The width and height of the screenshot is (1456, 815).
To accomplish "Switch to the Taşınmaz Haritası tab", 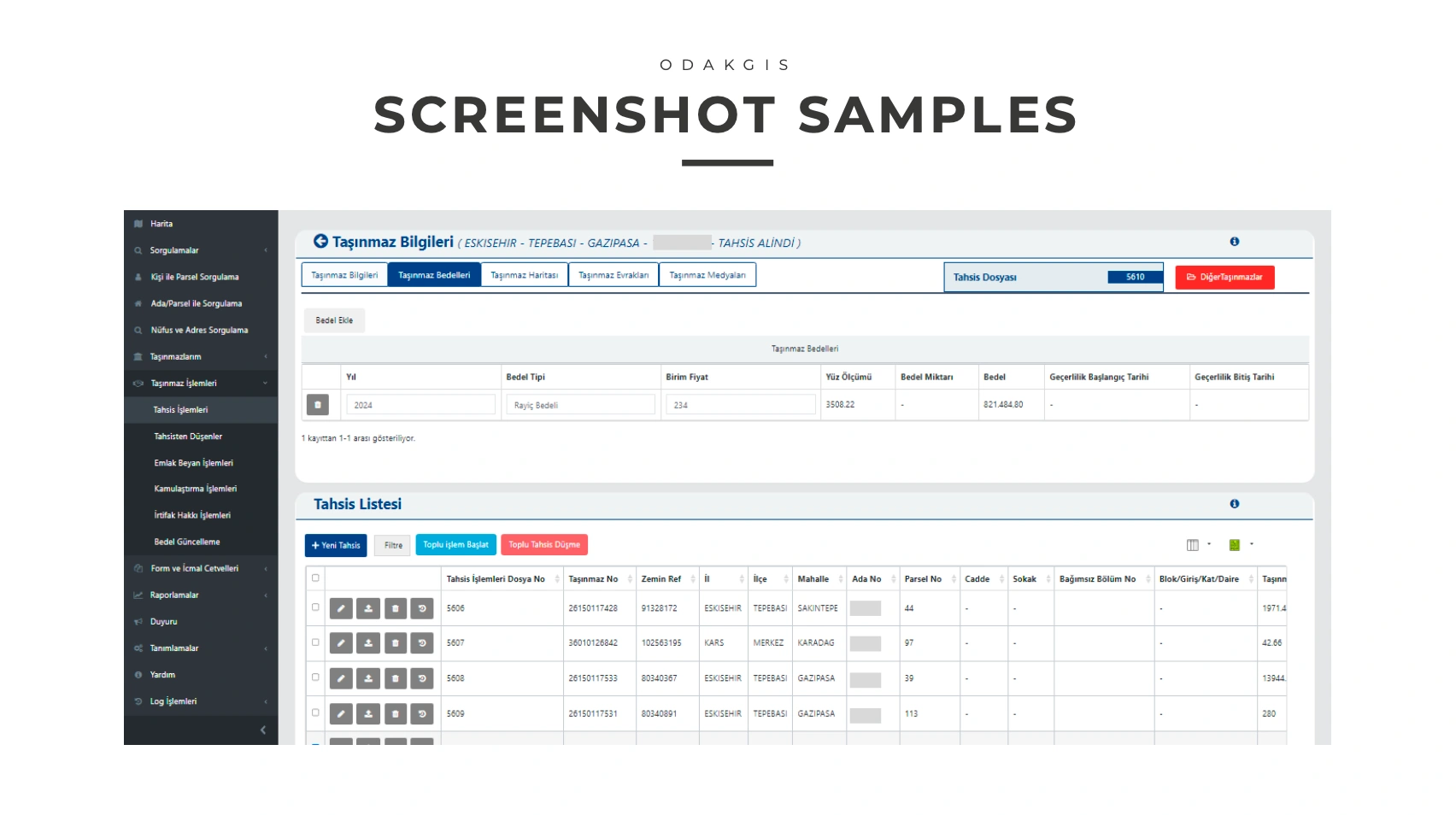I will tap(524, 275).
